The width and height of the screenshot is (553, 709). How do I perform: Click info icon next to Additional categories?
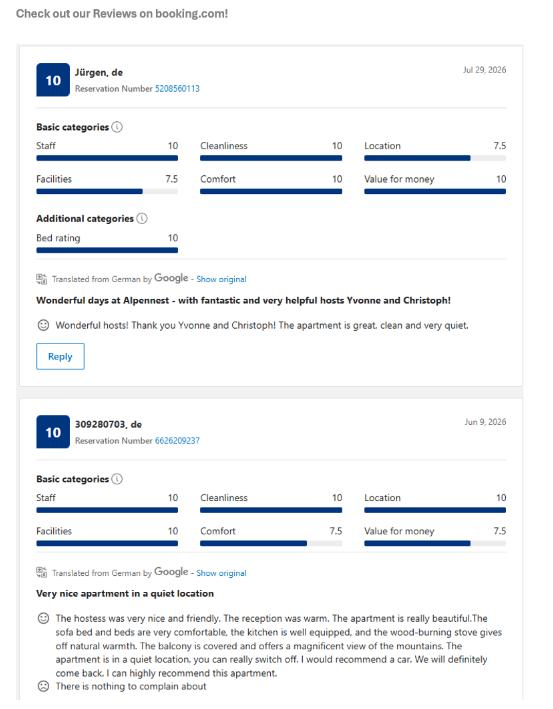[142, 219]
